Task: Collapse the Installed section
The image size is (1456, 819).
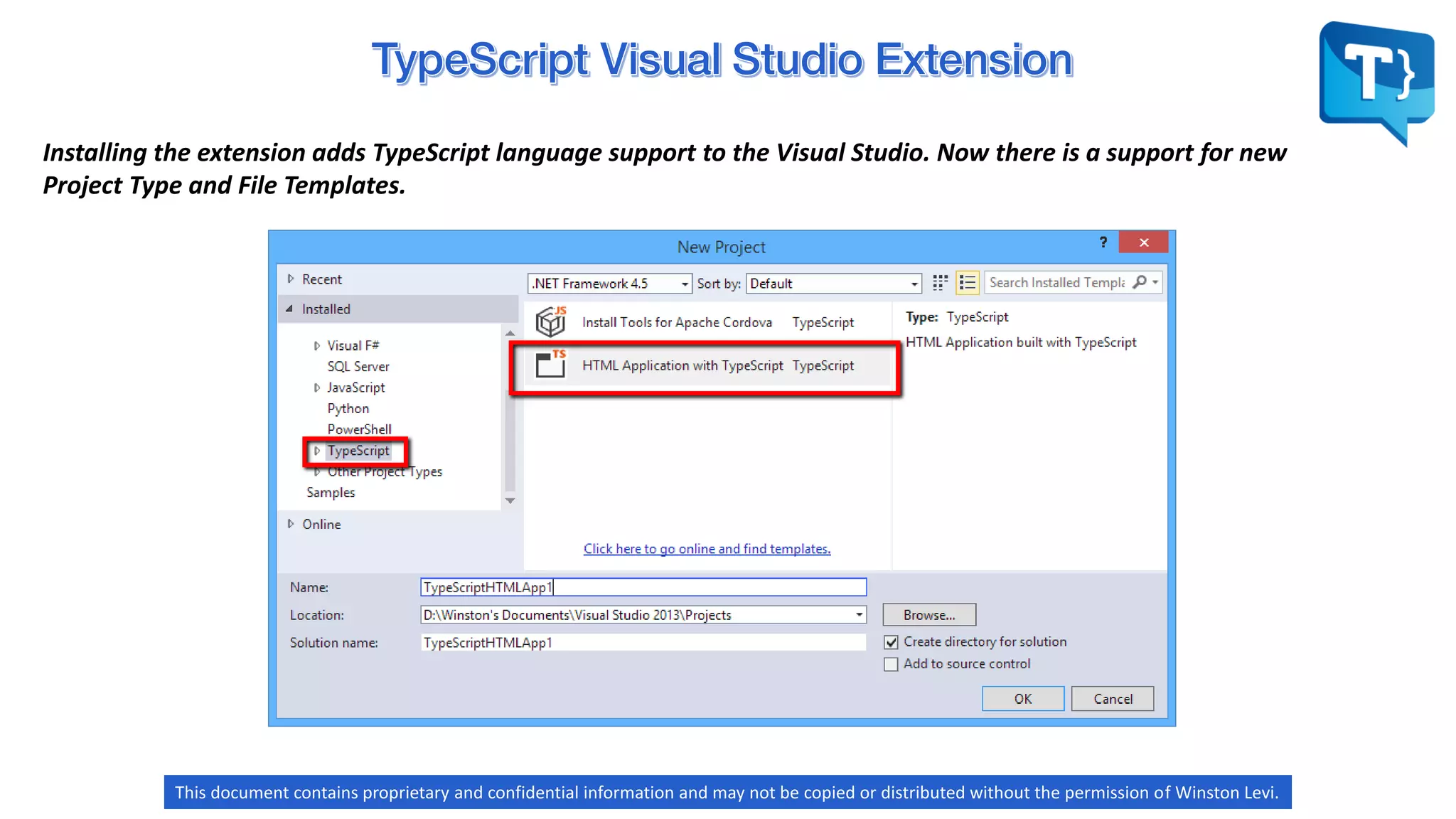Action: (x=289, y=309)
